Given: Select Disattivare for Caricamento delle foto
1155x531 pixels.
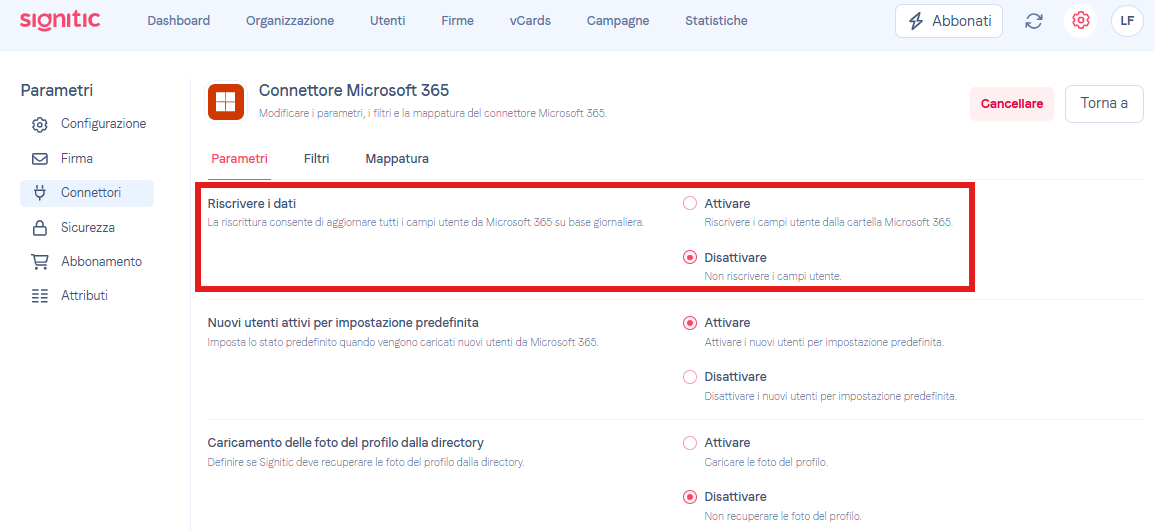Looking at the screenshot, I should point(689,497).
